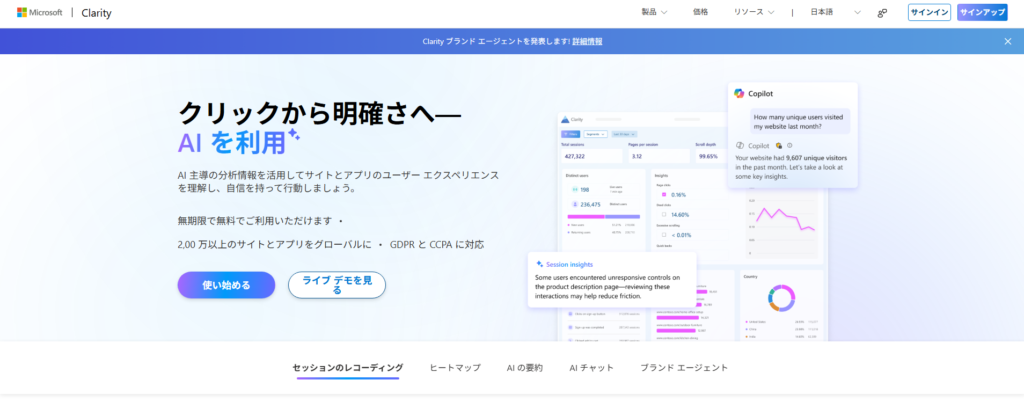Dismiss the announcement banner with X

(1008, 41)
